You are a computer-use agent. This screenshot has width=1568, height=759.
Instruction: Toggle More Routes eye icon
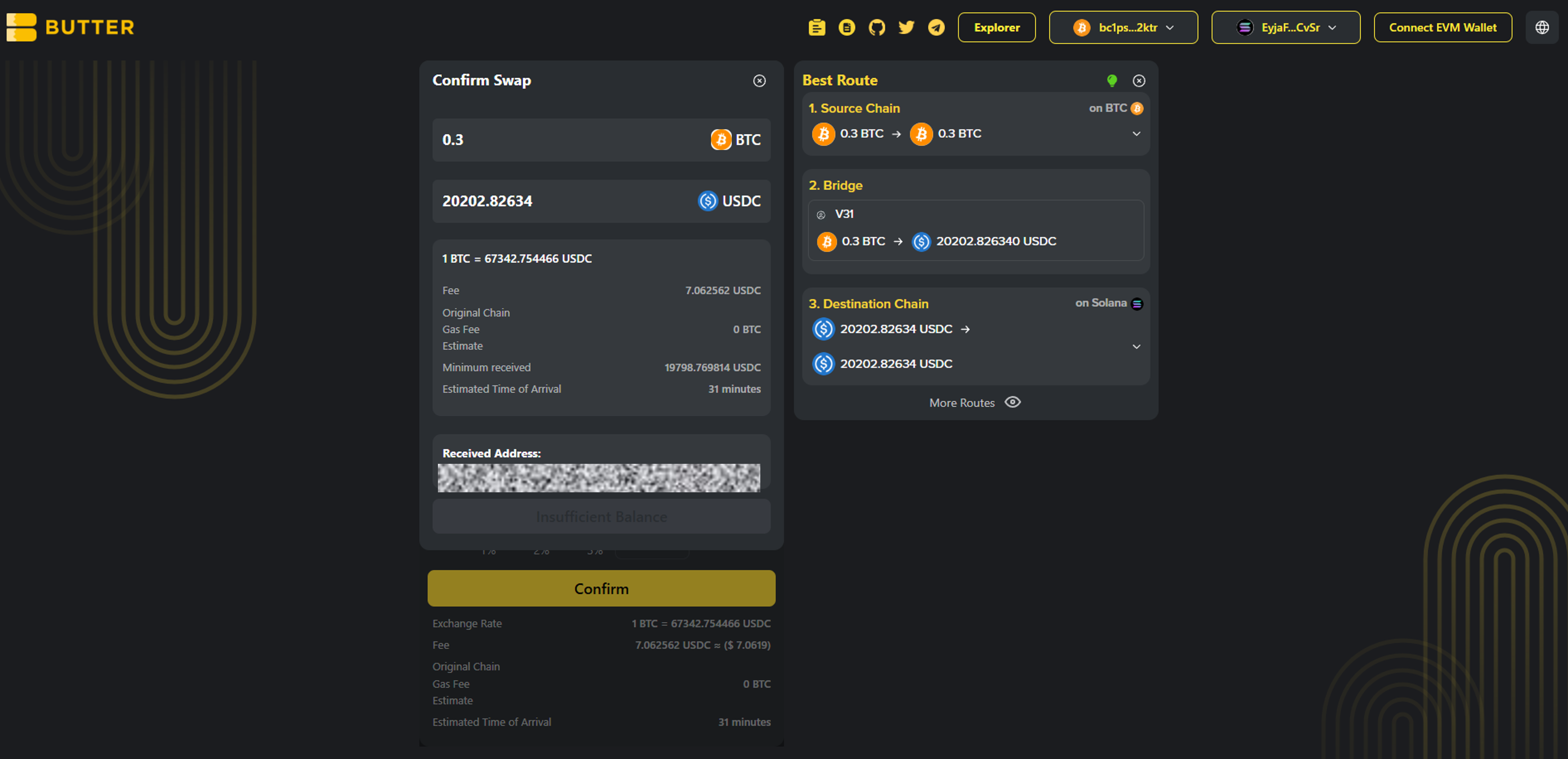point(1013,402)
